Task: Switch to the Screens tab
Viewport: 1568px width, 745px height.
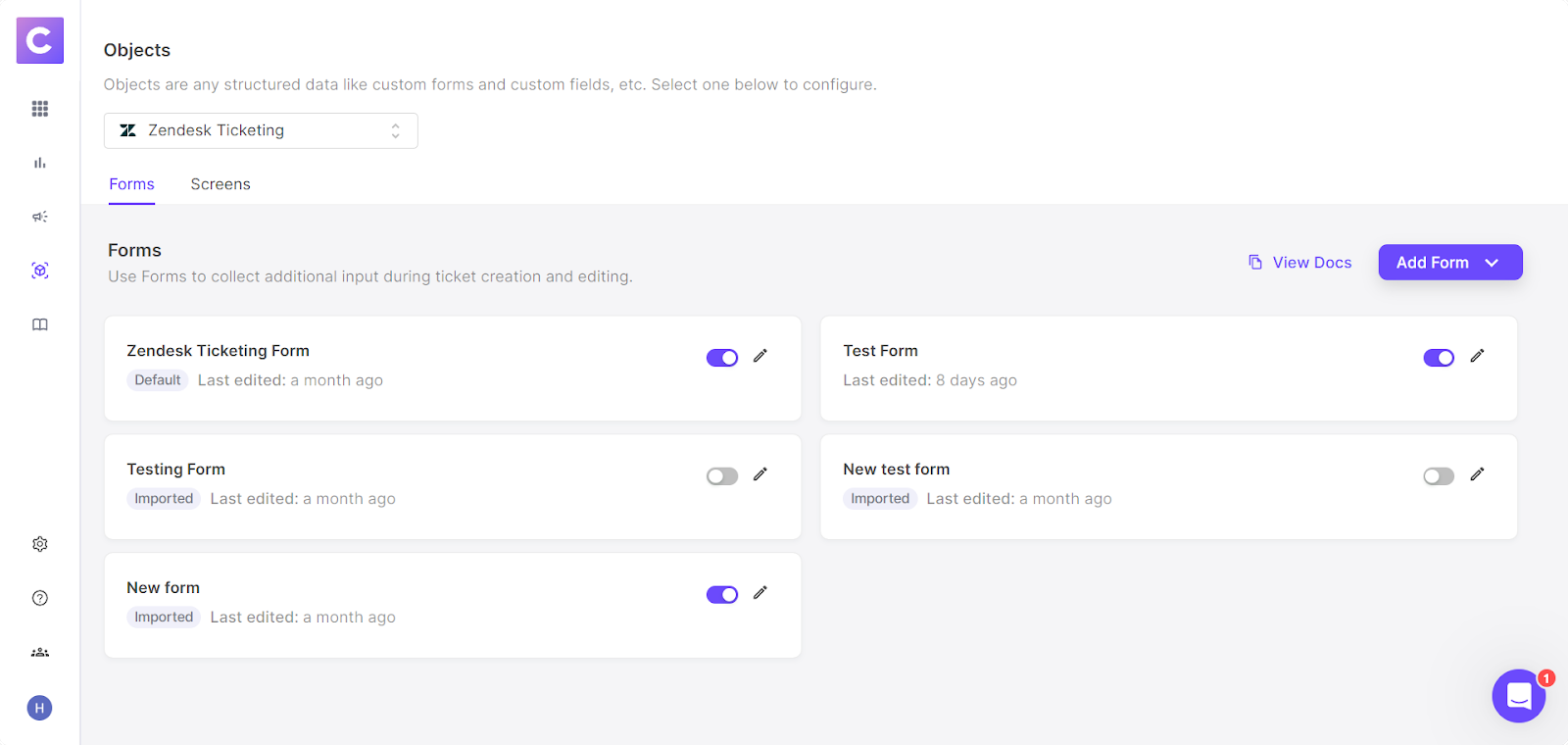Action: [x=220, y=184]
